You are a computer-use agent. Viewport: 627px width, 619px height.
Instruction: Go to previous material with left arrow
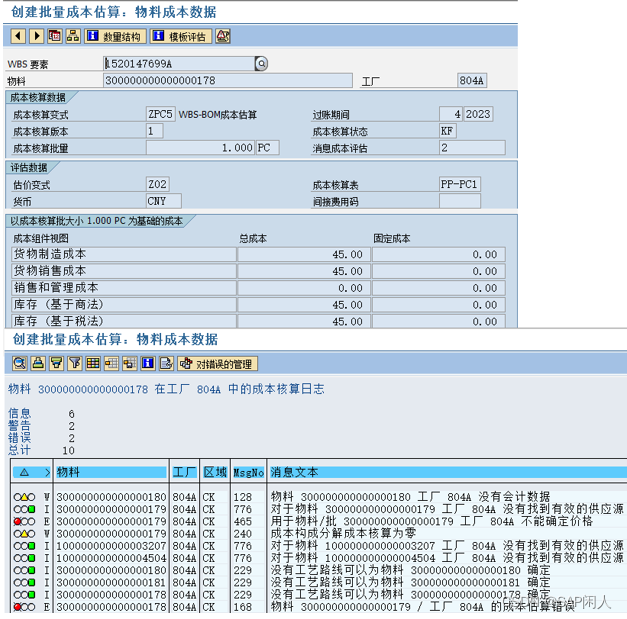pyautogui.click(x=18, y=36)
